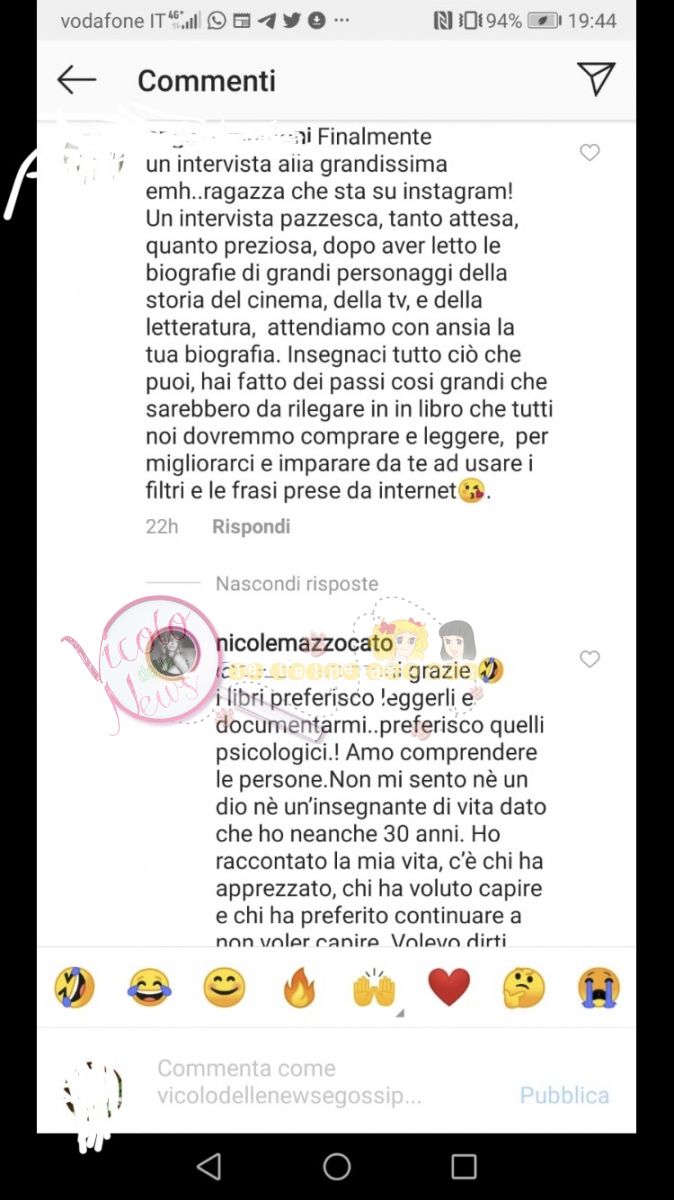Tap Android home circle button
674x1200 pixels.
point(337,1166)
